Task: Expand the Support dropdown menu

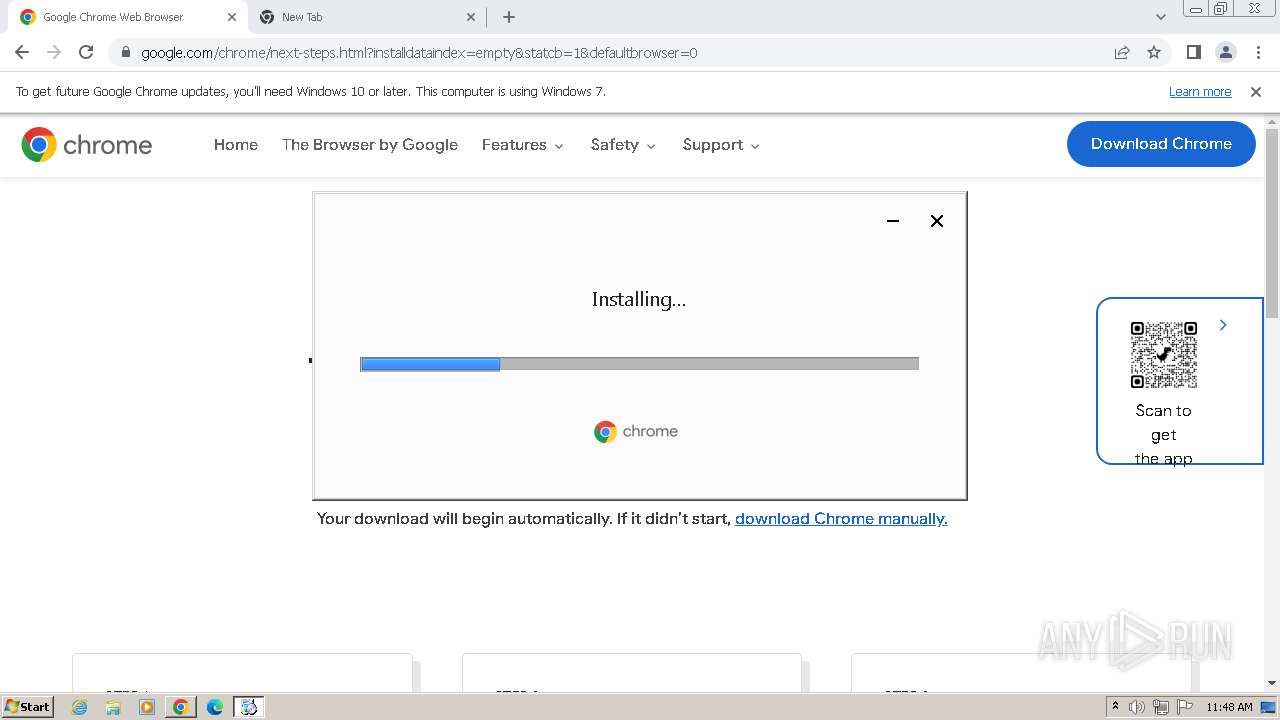Action: [x=721, y=145]
